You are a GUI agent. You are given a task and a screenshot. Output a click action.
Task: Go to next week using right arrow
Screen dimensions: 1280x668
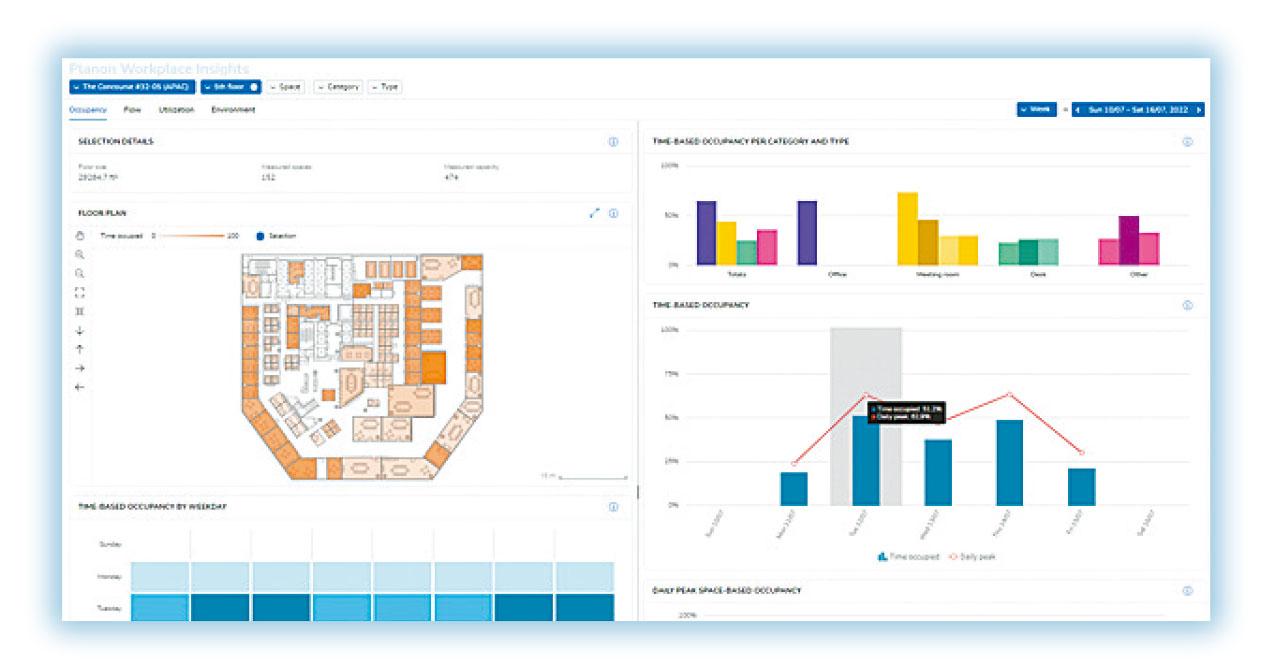[x=1198, y=109]
